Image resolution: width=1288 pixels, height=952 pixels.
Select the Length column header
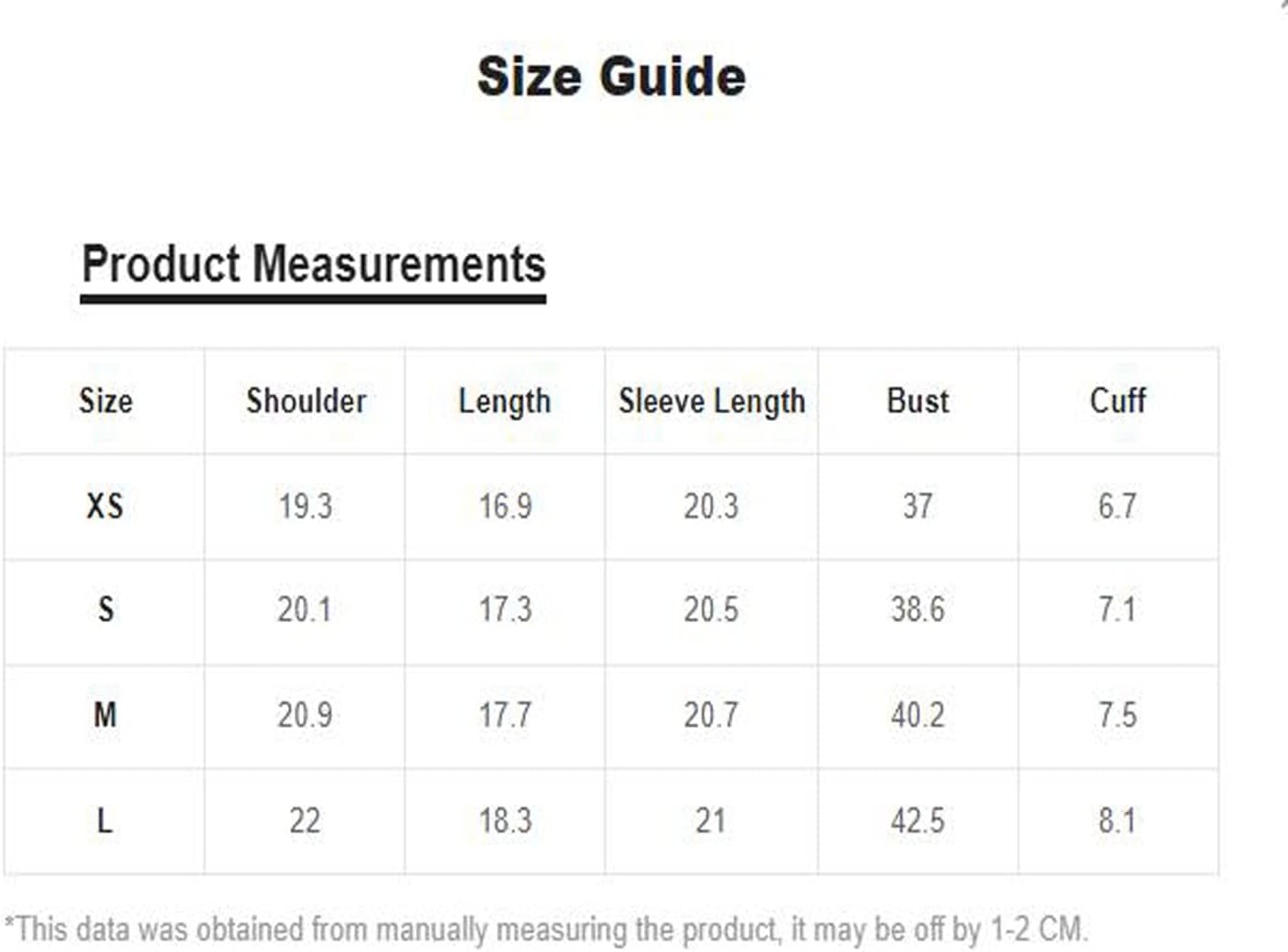505,401
